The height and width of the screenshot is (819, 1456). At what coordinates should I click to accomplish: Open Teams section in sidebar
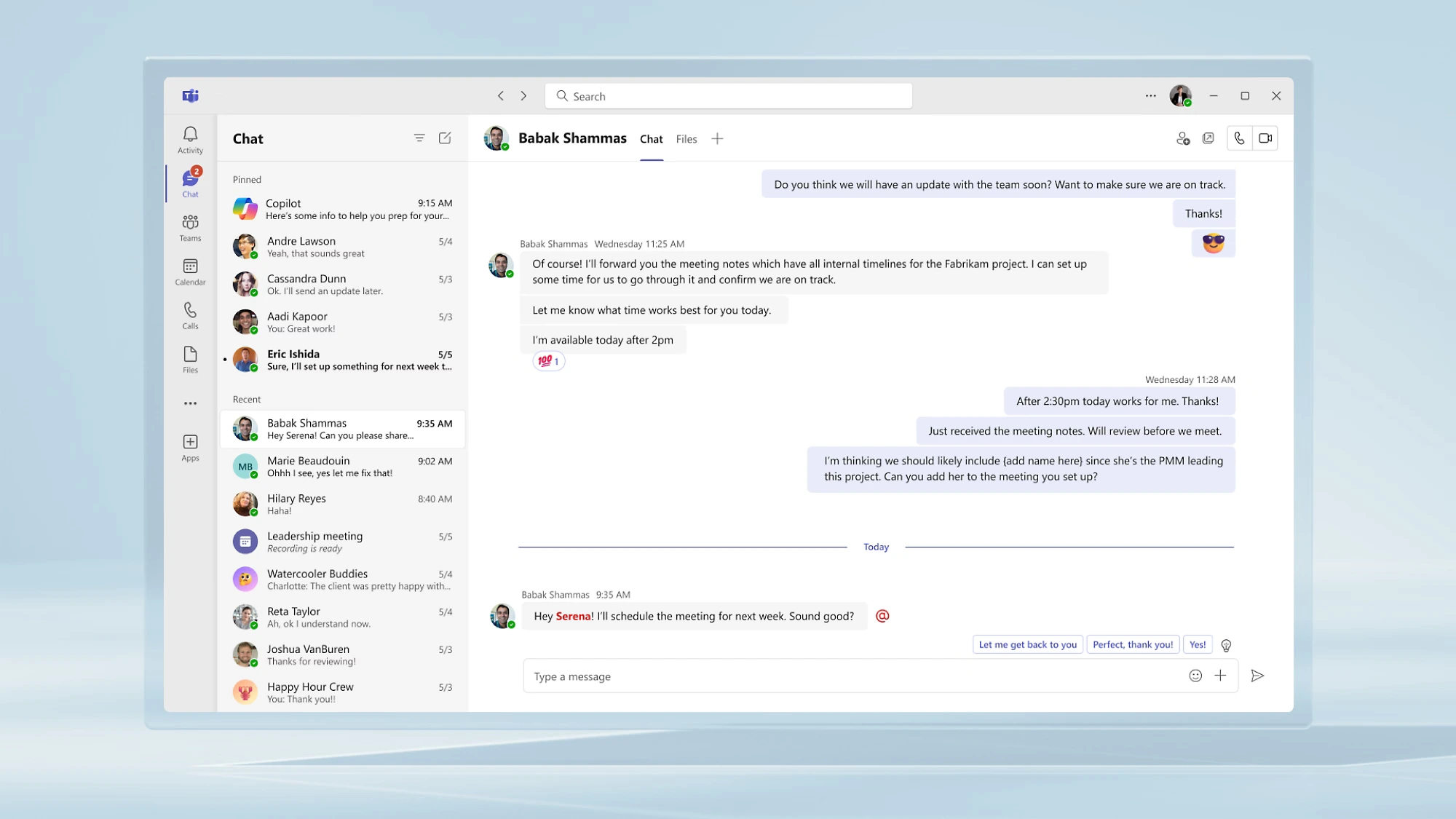tap(190, 227)
